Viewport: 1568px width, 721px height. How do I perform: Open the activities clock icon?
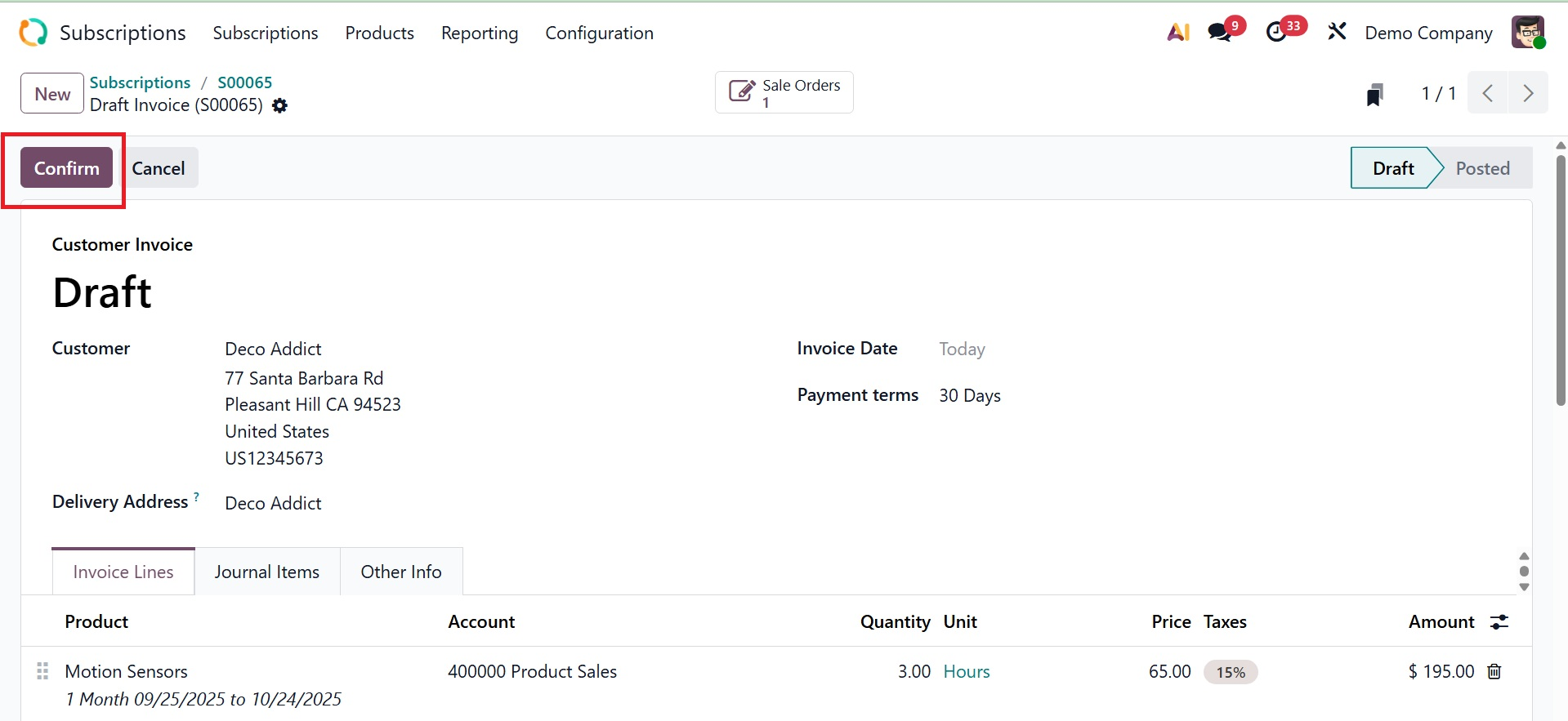pyautogui.click(x=1276, y=33)
